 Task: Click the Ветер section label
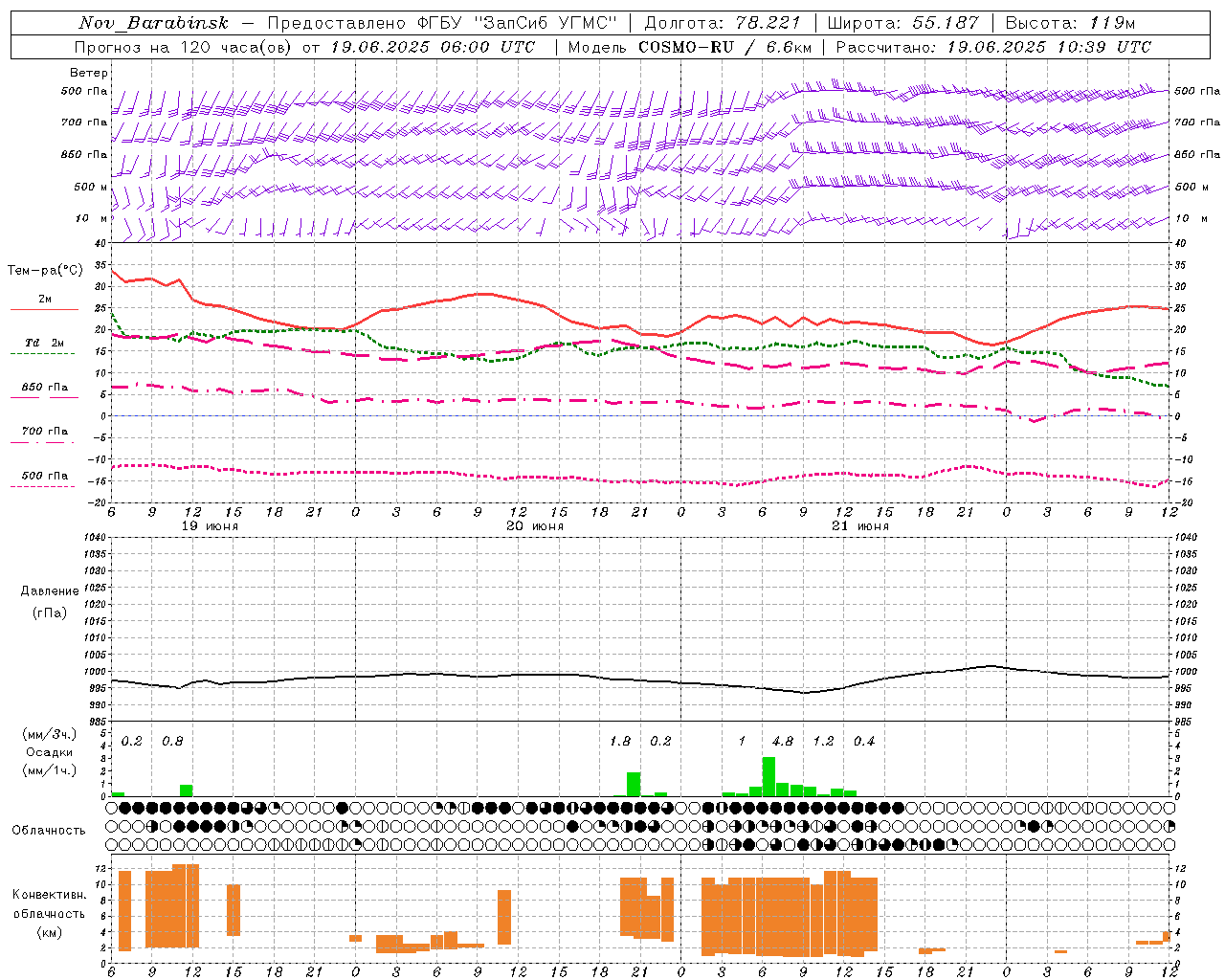89,73
